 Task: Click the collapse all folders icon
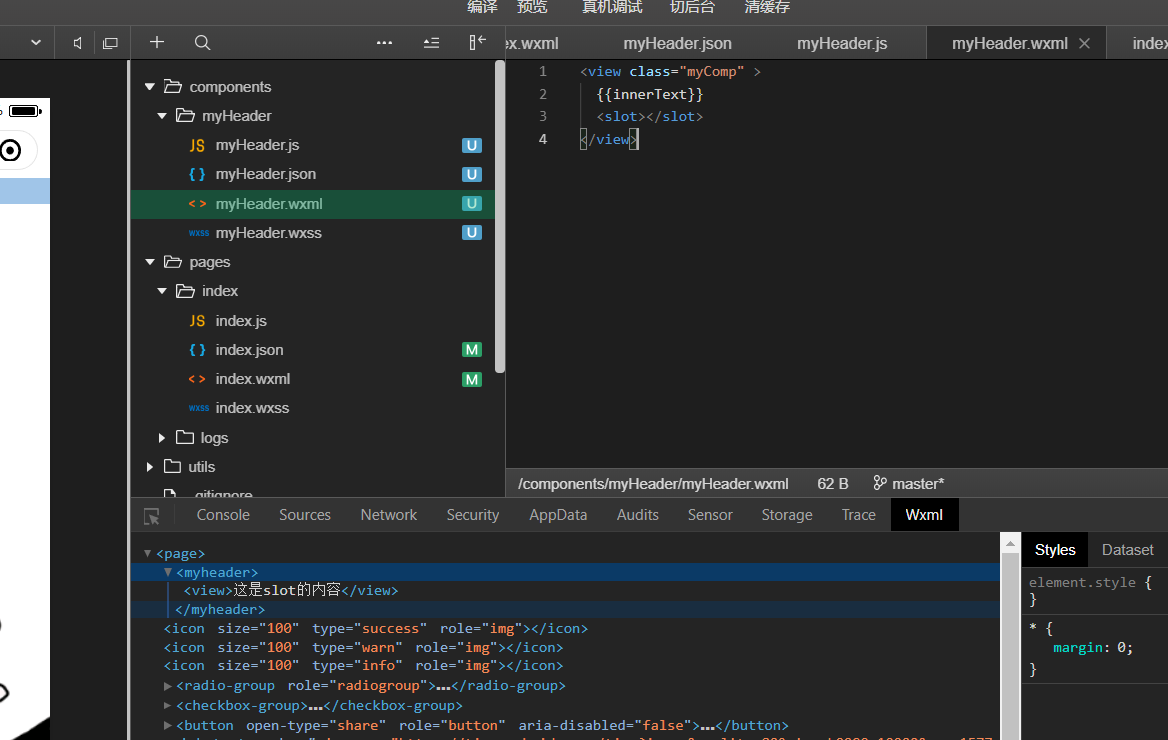pyautogui.click(x=431, y=42)
